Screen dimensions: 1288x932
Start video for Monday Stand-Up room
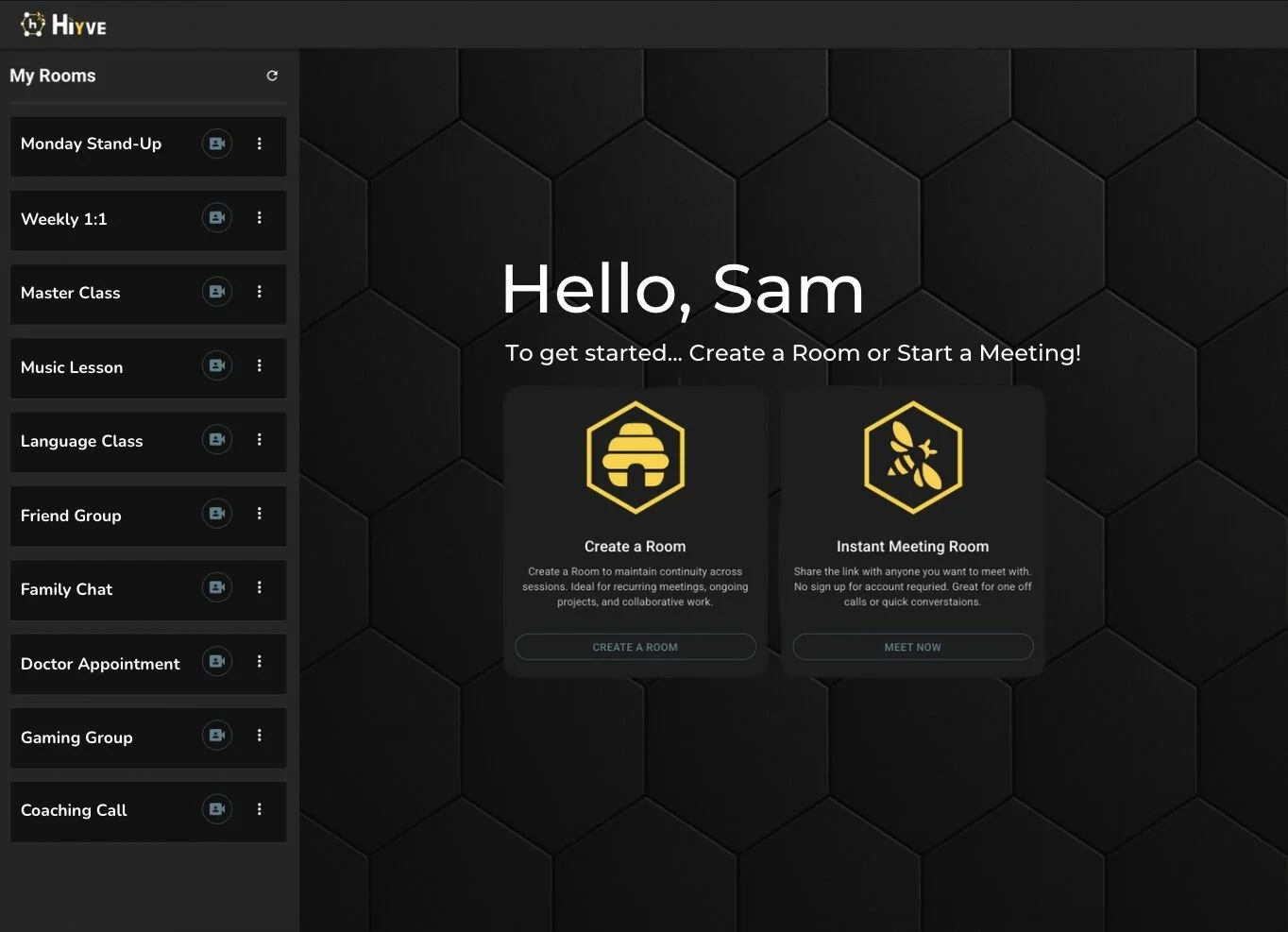[217, 144]
